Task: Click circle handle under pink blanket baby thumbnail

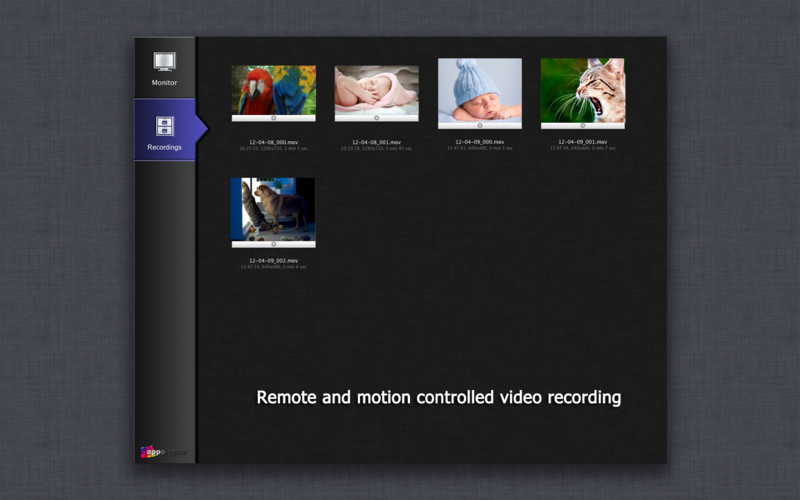Action: (376, 118)
